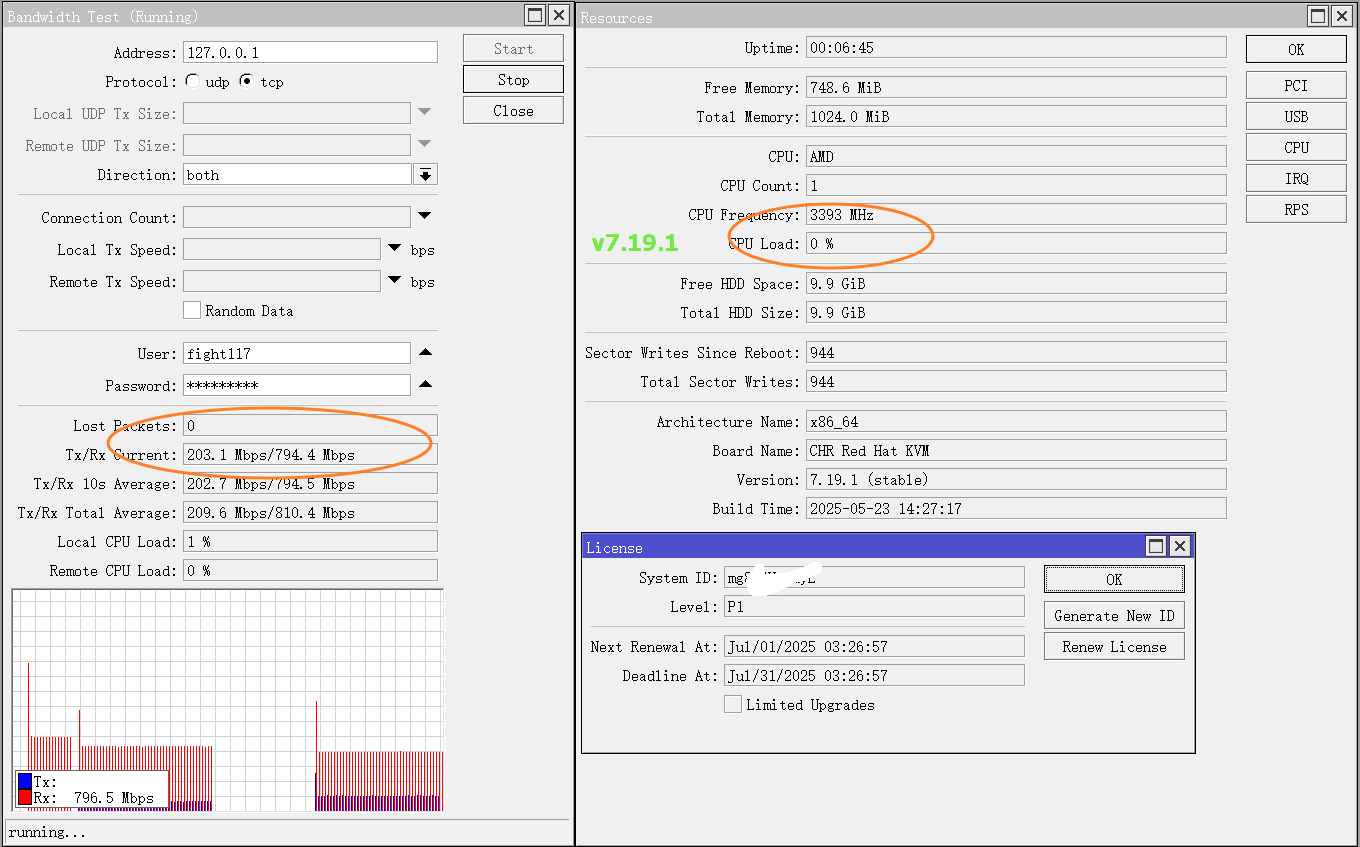
Task: Click the Board Name value CHR Red Hat KVM
Action: (1016, 450)
